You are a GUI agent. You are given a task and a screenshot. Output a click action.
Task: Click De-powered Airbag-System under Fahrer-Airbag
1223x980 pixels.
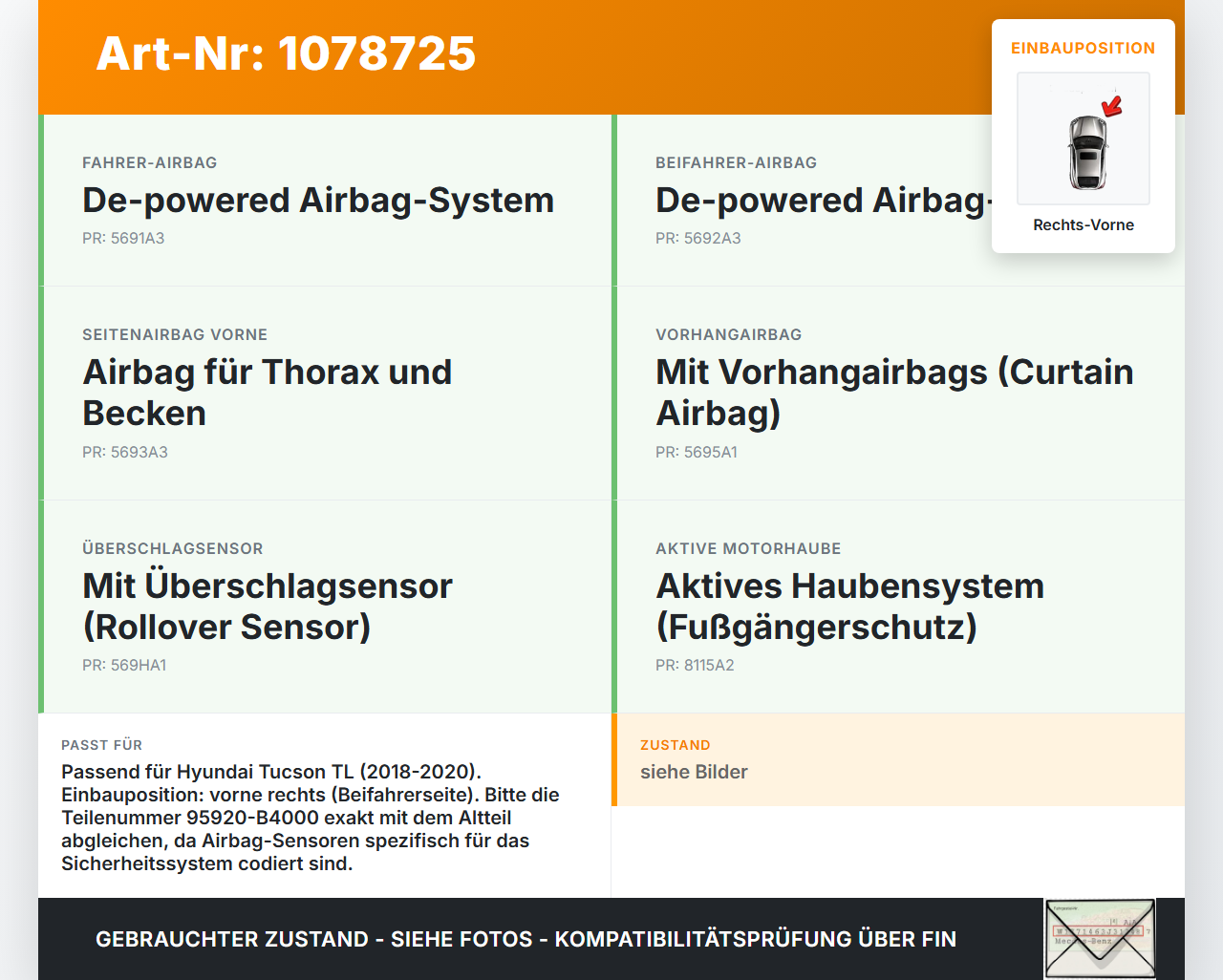pyautogui.click(x=318, y=201)
